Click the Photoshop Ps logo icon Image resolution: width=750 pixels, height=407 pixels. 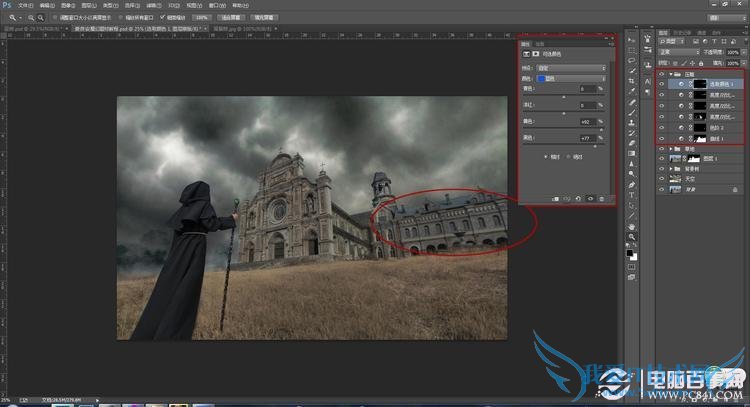(8, 5)
